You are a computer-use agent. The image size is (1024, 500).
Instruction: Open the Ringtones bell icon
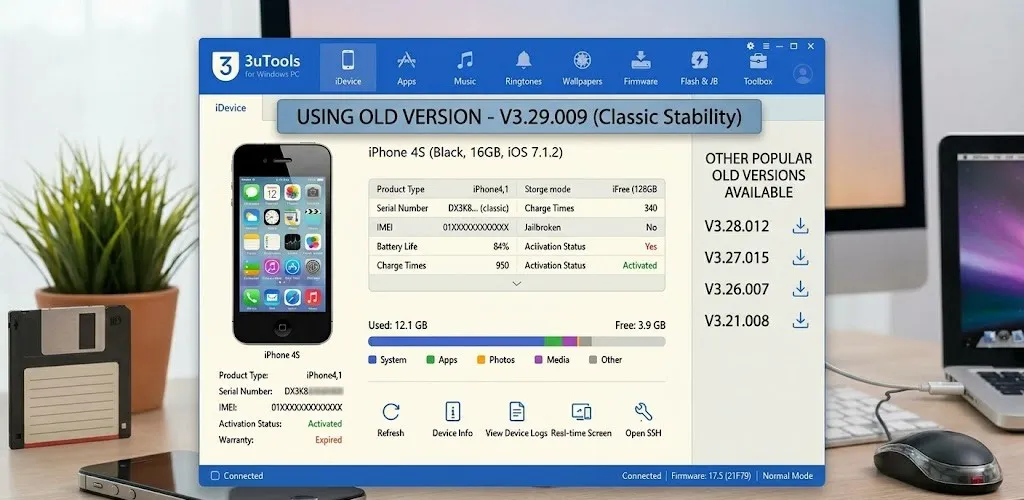pos(523,60)
